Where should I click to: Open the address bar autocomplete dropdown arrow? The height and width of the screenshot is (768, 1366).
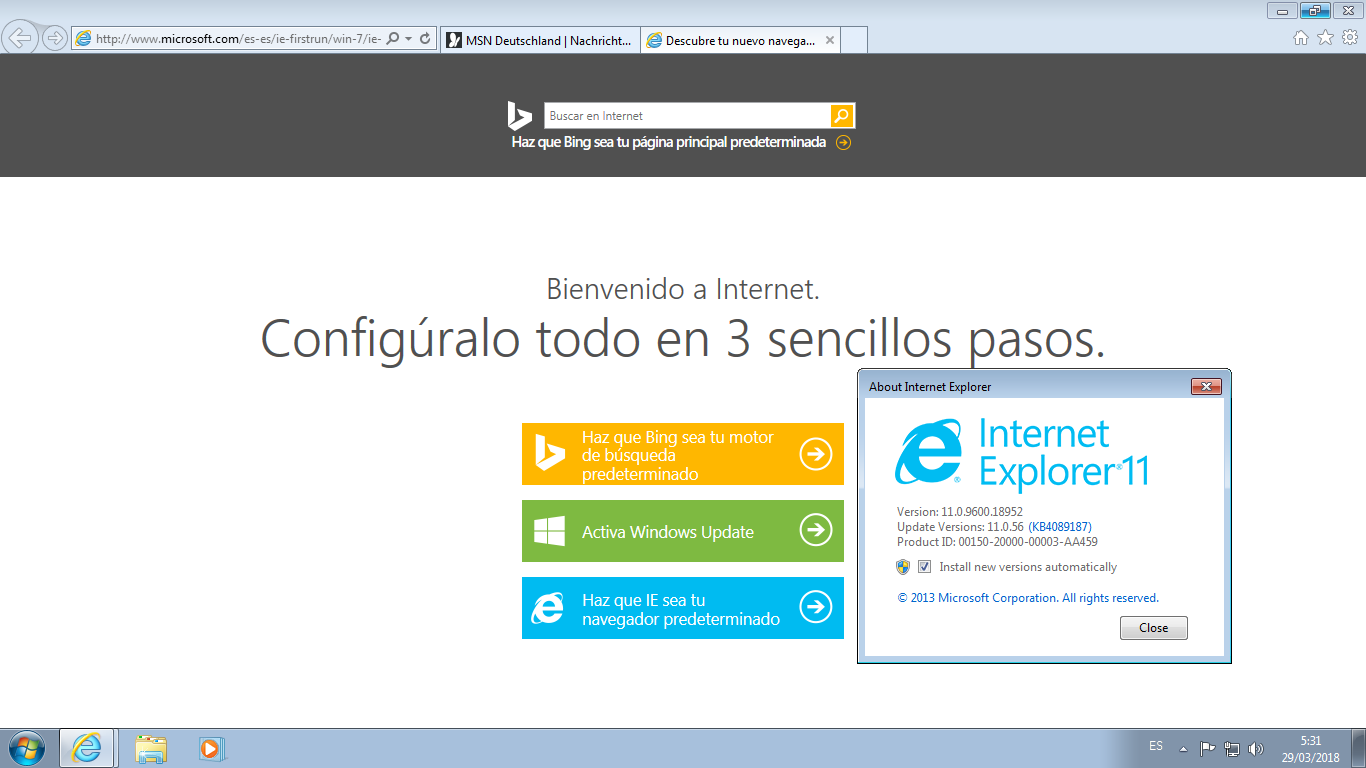pyautogui.click(x=408, y=39)
